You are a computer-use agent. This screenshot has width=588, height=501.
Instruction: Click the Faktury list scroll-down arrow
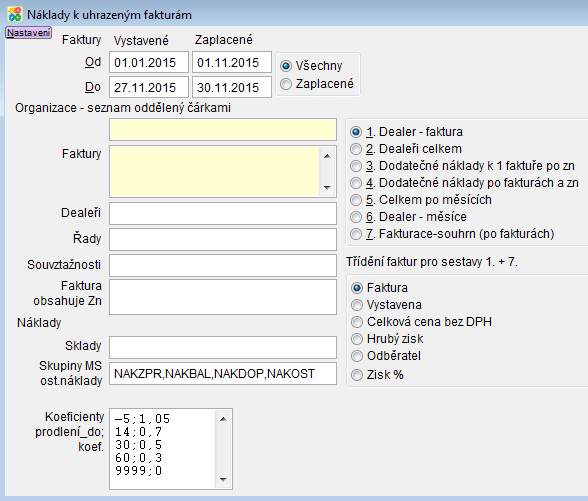click(327, 188)
